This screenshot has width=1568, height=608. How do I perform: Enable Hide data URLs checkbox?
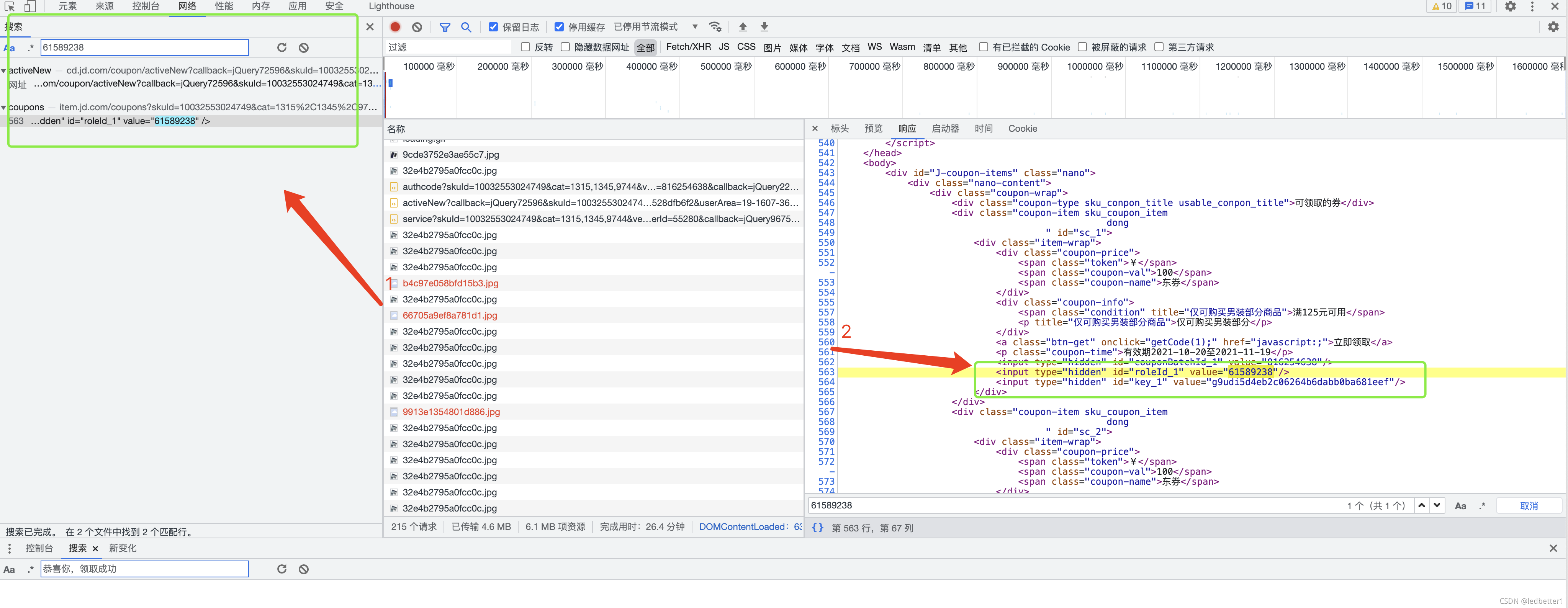[565, 47]
